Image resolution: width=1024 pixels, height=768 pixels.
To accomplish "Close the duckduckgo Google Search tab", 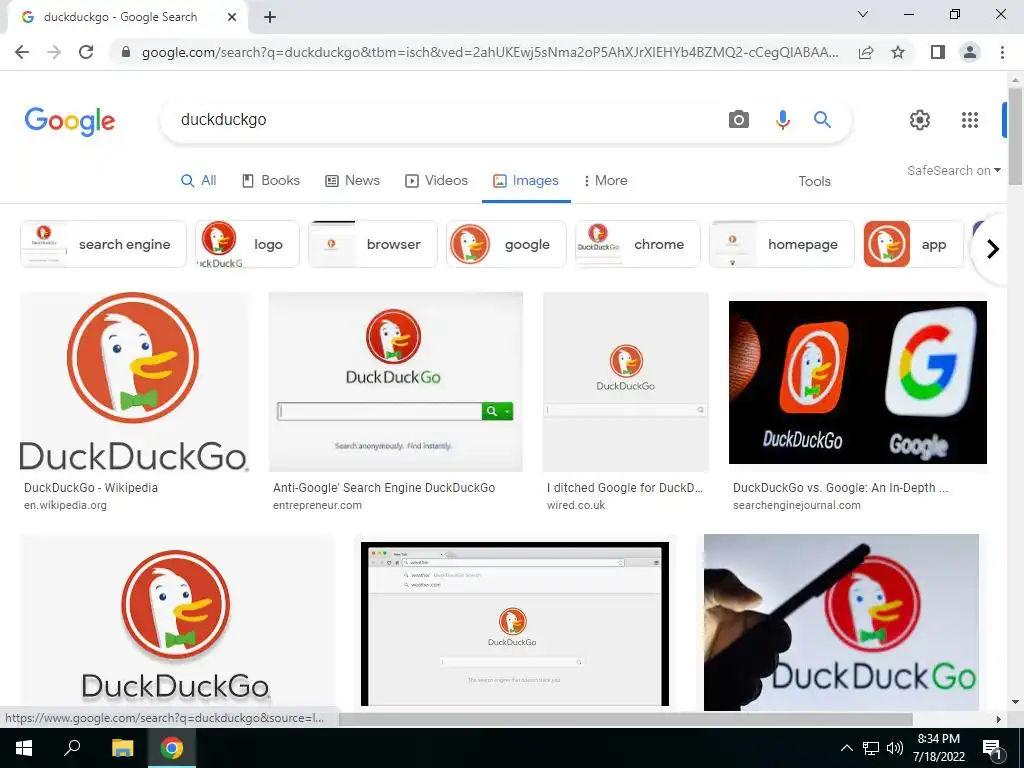I will click(232, 18).
